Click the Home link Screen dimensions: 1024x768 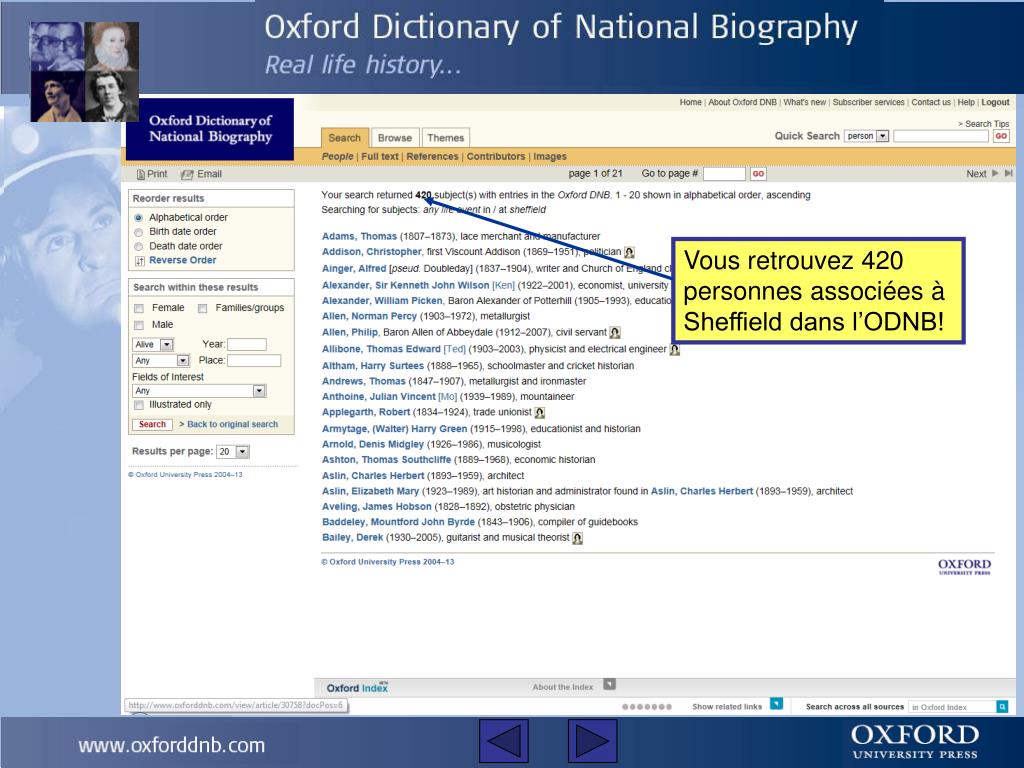pos(690,103)
